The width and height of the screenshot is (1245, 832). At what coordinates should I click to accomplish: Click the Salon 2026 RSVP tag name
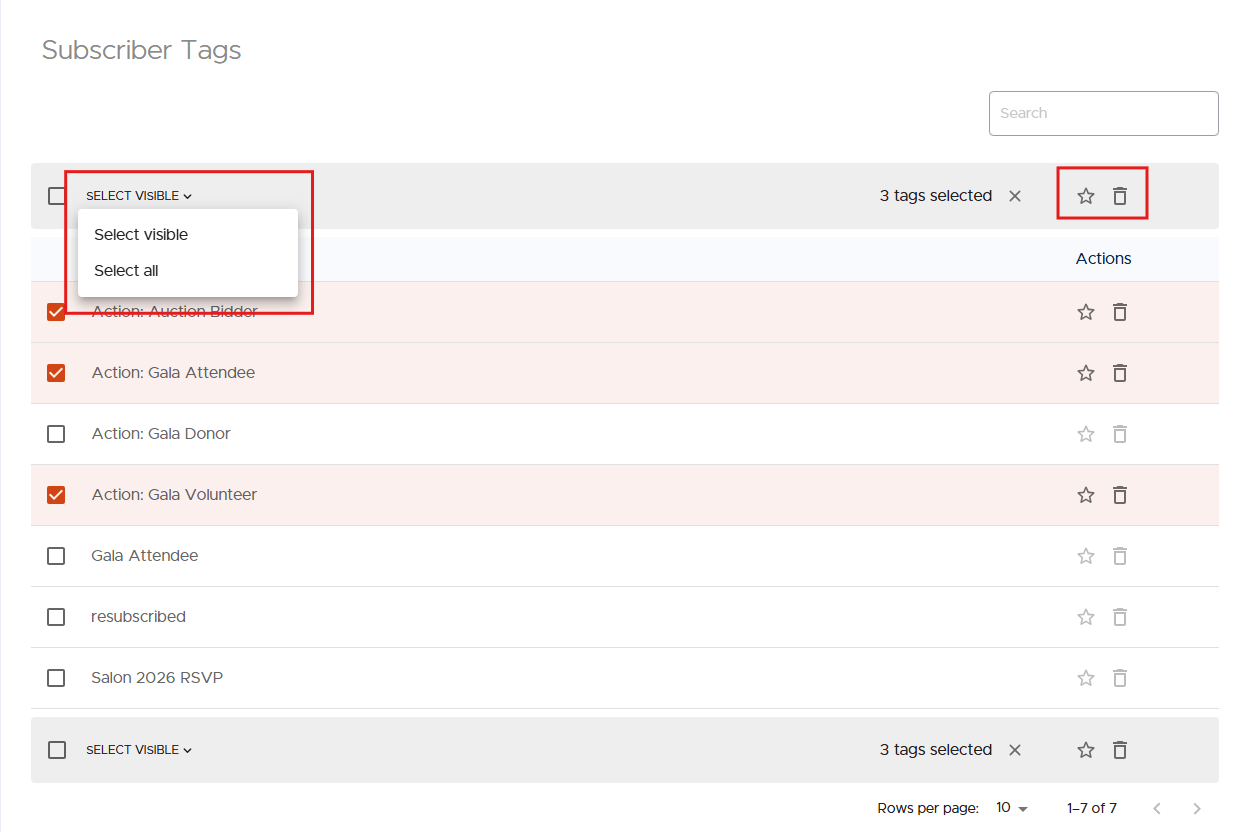coord(157,678)
